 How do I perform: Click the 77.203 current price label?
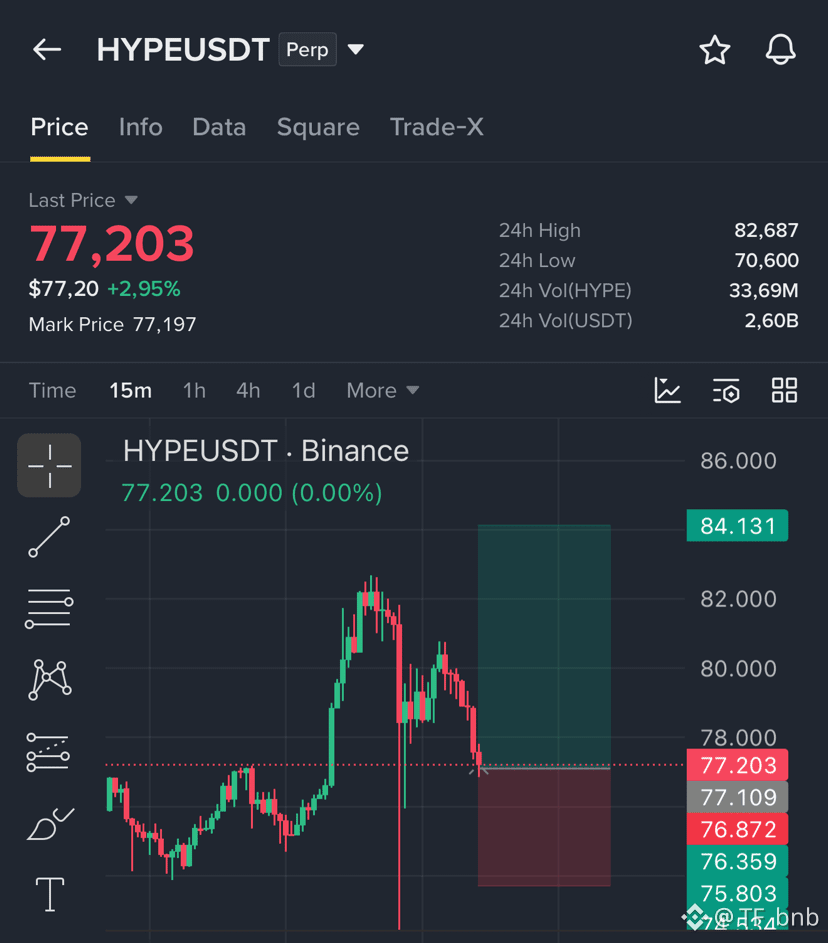point(737,765)
